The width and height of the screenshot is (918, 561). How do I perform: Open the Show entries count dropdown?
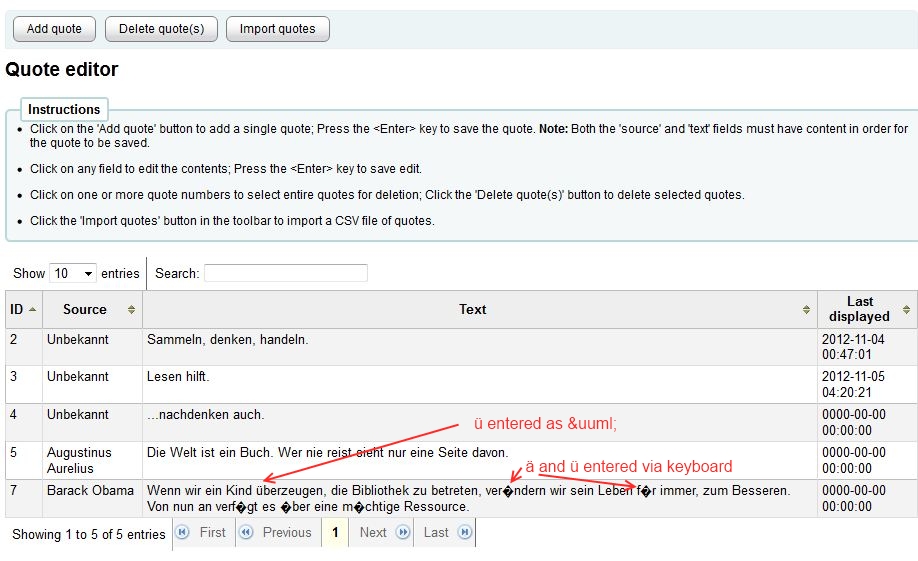(73, 273)
